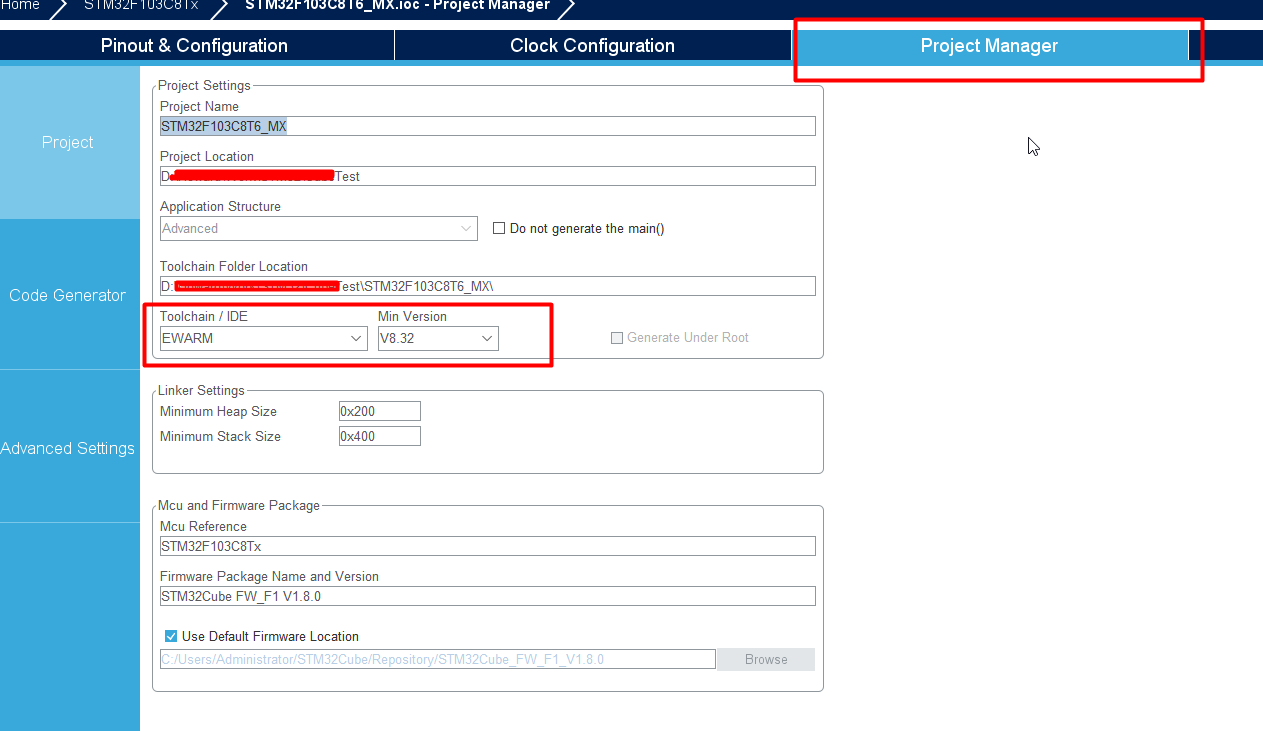This screenshot has width=1263, height=731.
Task: Open the Min Version dropdown
Action: [x=438, y=338]
